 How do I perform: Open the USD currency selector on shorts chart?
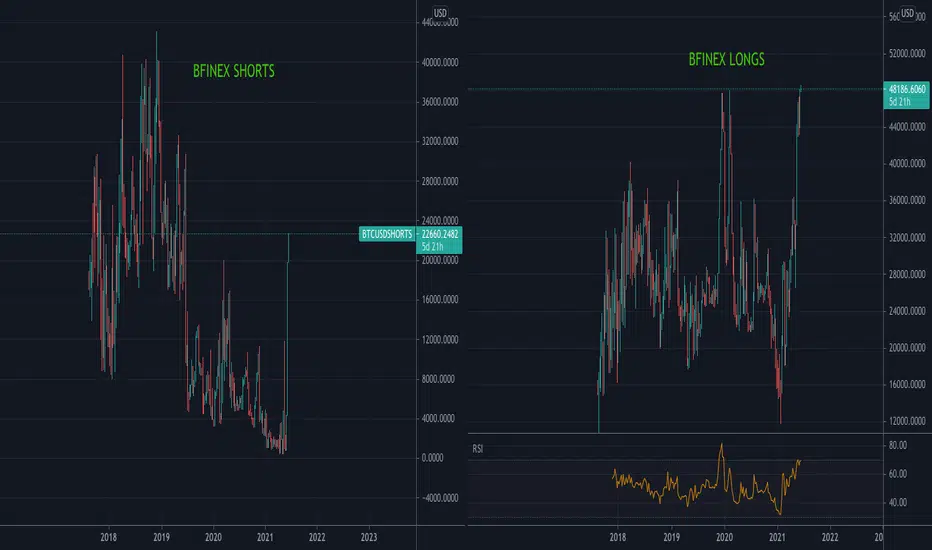[440, 12]
